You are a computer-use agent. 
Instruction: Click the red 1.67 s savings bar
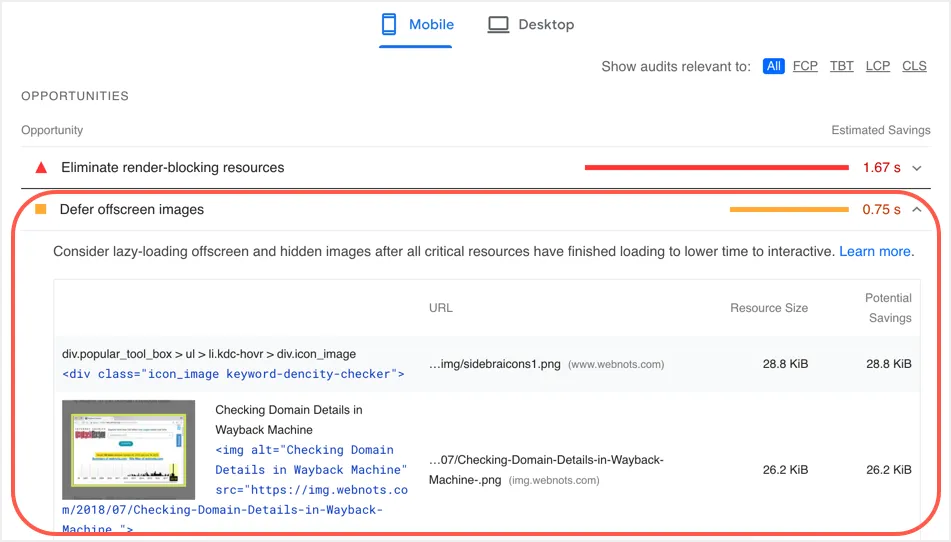(716, 168)
